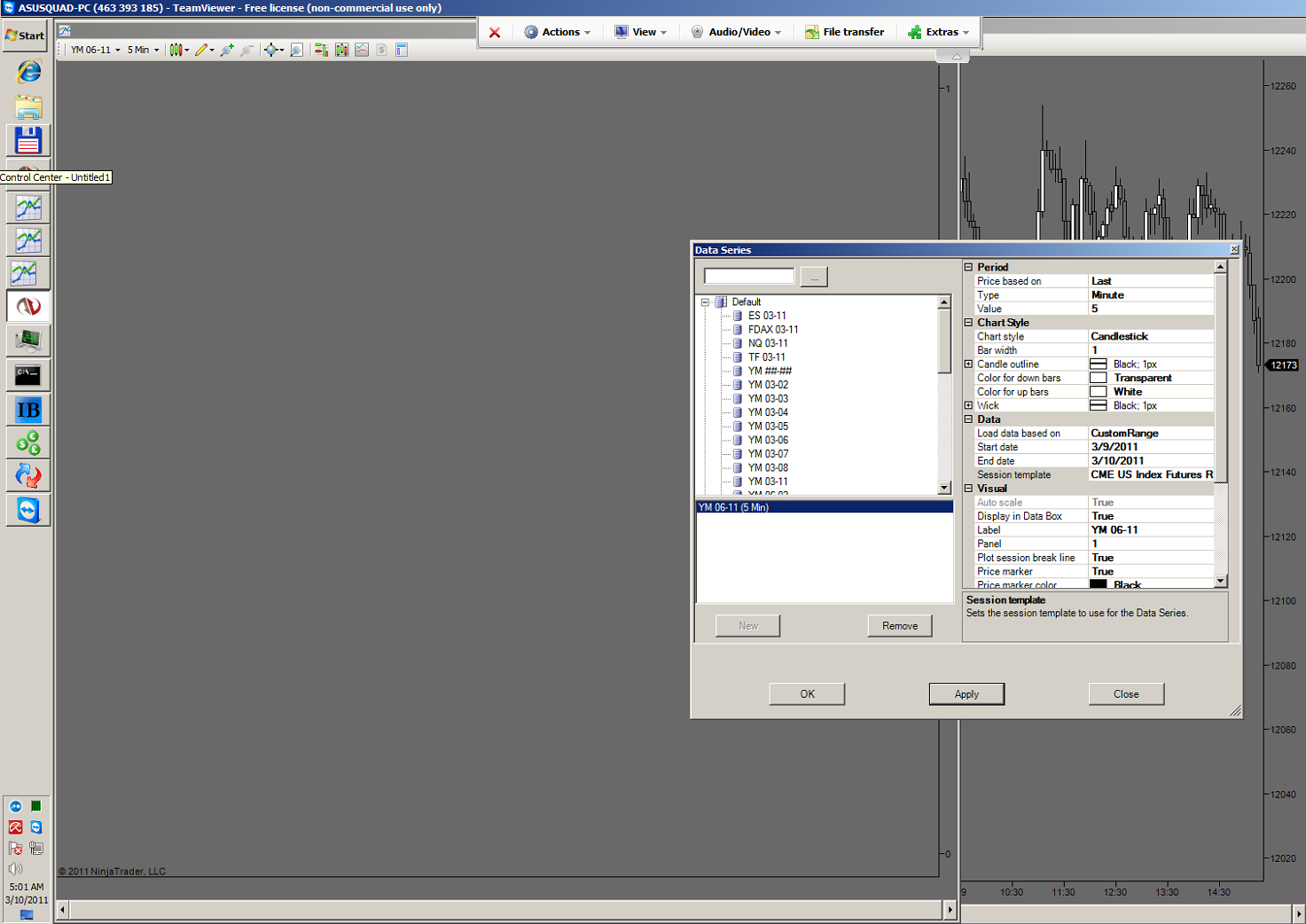The width and height of the screenshot is (1306, 924).
Task: Collapse the Data property section
Action: [x=968, y=419]
